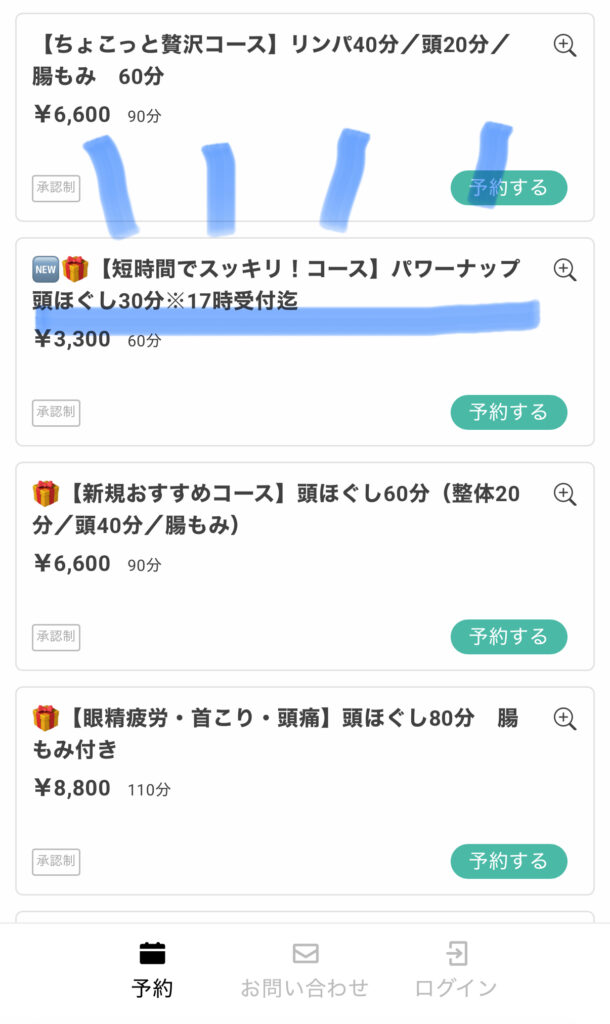Select the 予約 tab label
The width and height of the screenshot is (610, 1024).
152,988
